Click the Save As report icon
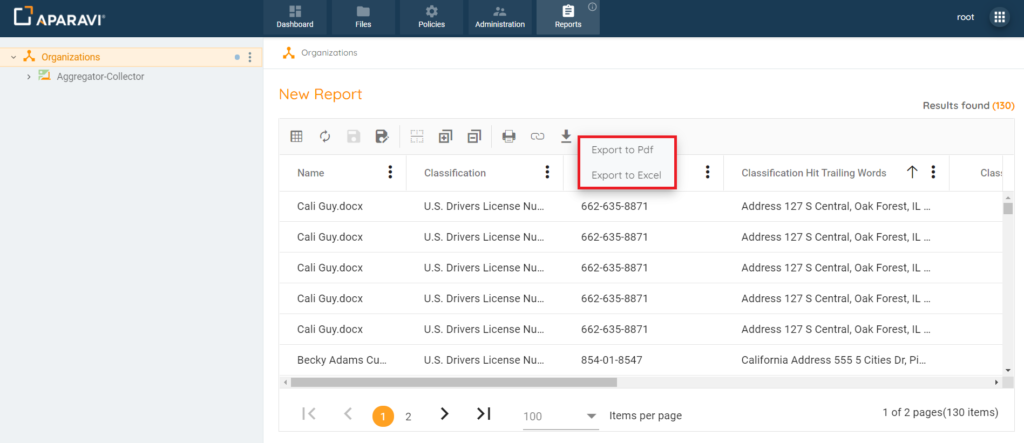This screenshot has width=1024, height=443. (x=382, y=137)
